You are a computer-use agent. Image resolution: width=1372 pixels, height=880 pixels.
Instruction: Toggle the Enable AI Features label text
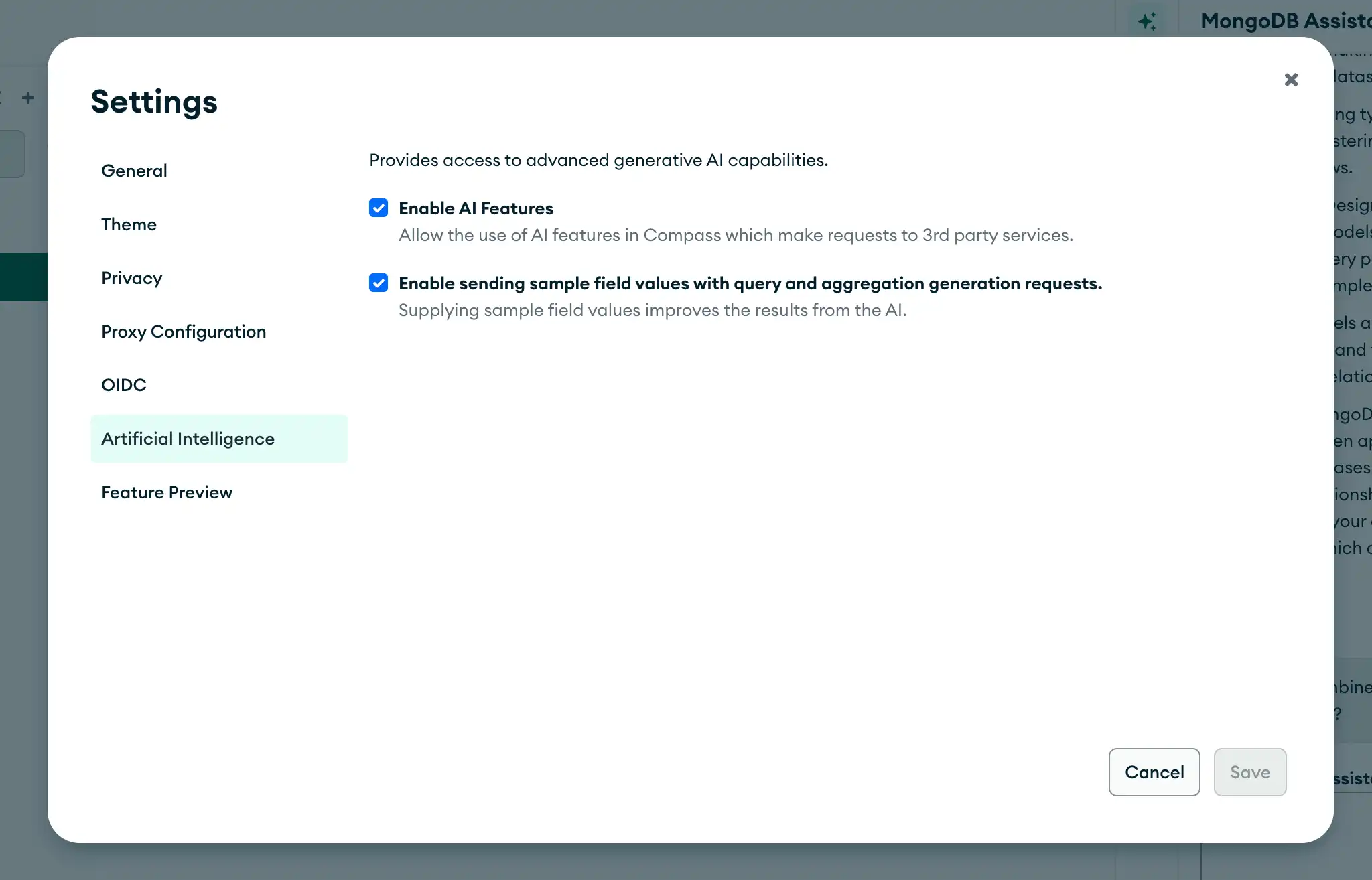coord(476,208)
